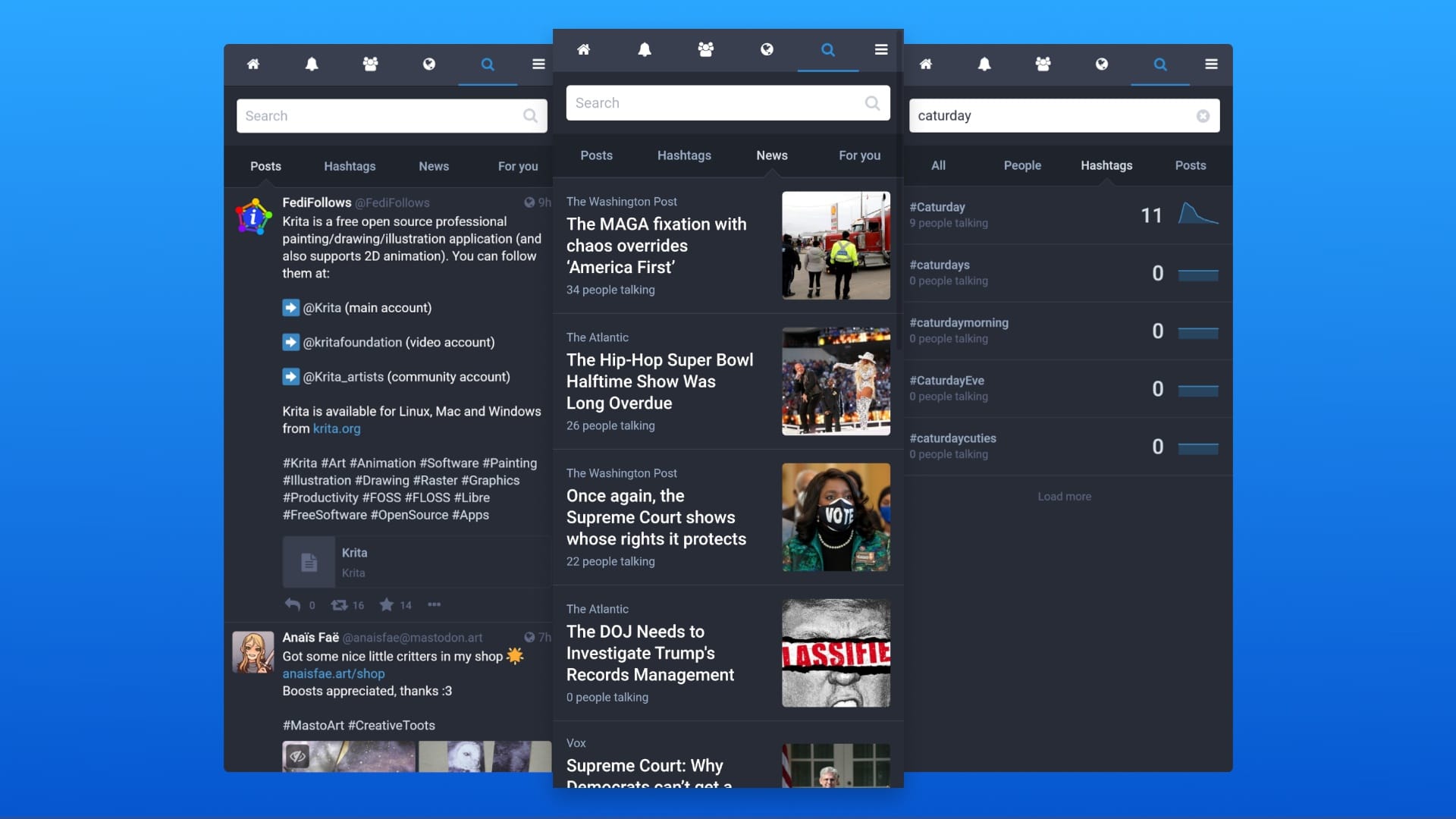1456x819 pixels.
Task: Click the Globe/Federated icon in middle panel
Action: (766, 49)
